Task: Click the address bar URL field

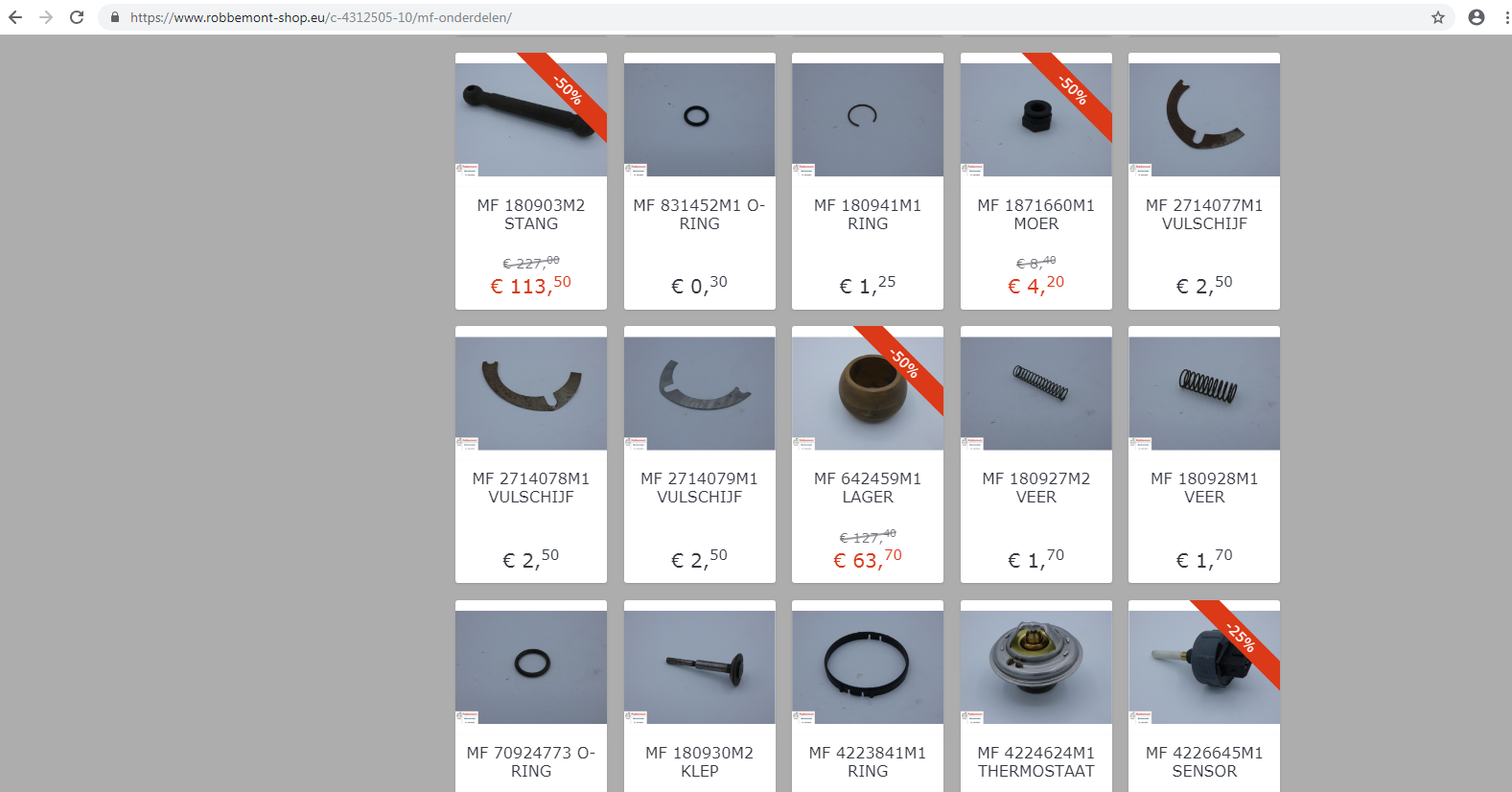Action: click(767, 17)
